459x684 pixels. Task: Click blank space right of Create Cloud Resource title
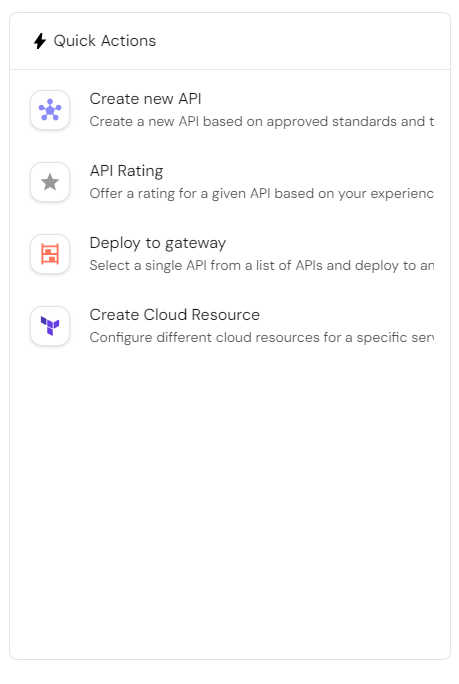pos(347,315)
